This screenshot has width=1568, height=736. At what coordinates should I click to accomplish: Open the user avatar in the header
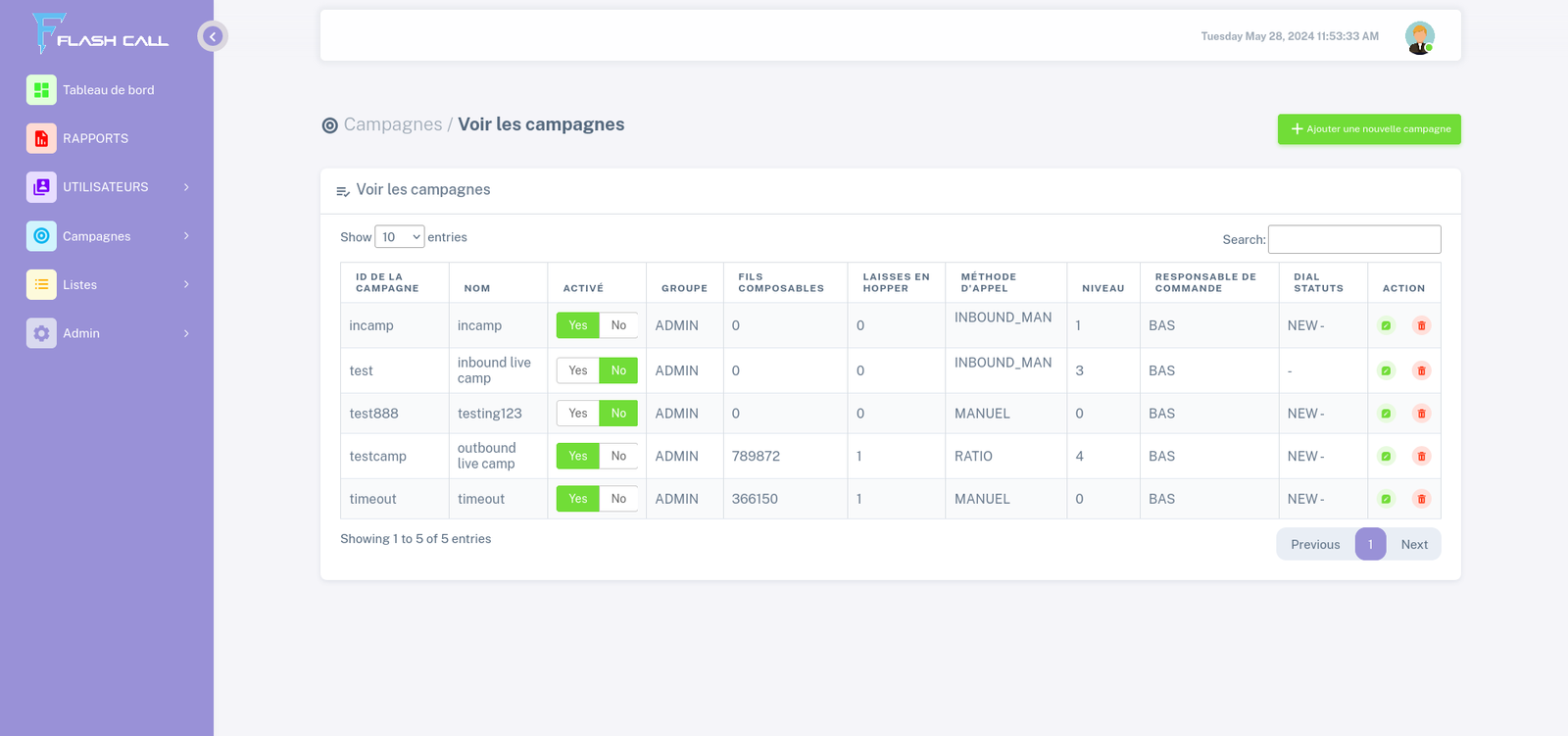pyautogui.click(x=1419, y=37)
